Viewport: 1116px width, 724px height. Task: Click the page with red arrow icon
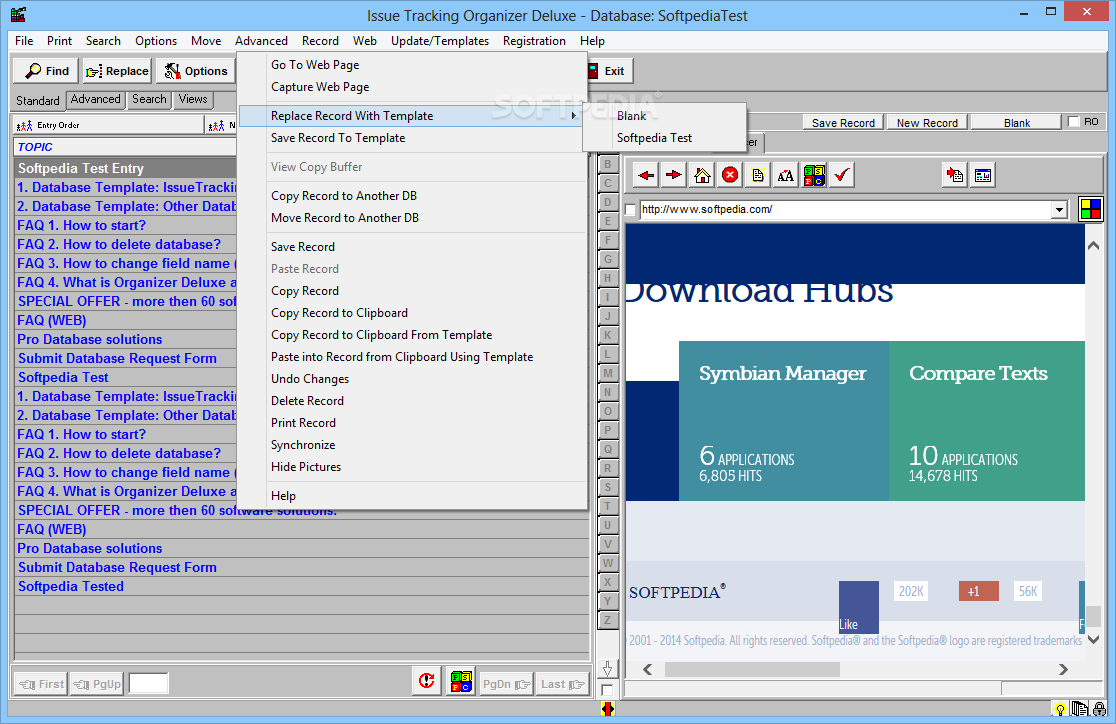point(954,175)
